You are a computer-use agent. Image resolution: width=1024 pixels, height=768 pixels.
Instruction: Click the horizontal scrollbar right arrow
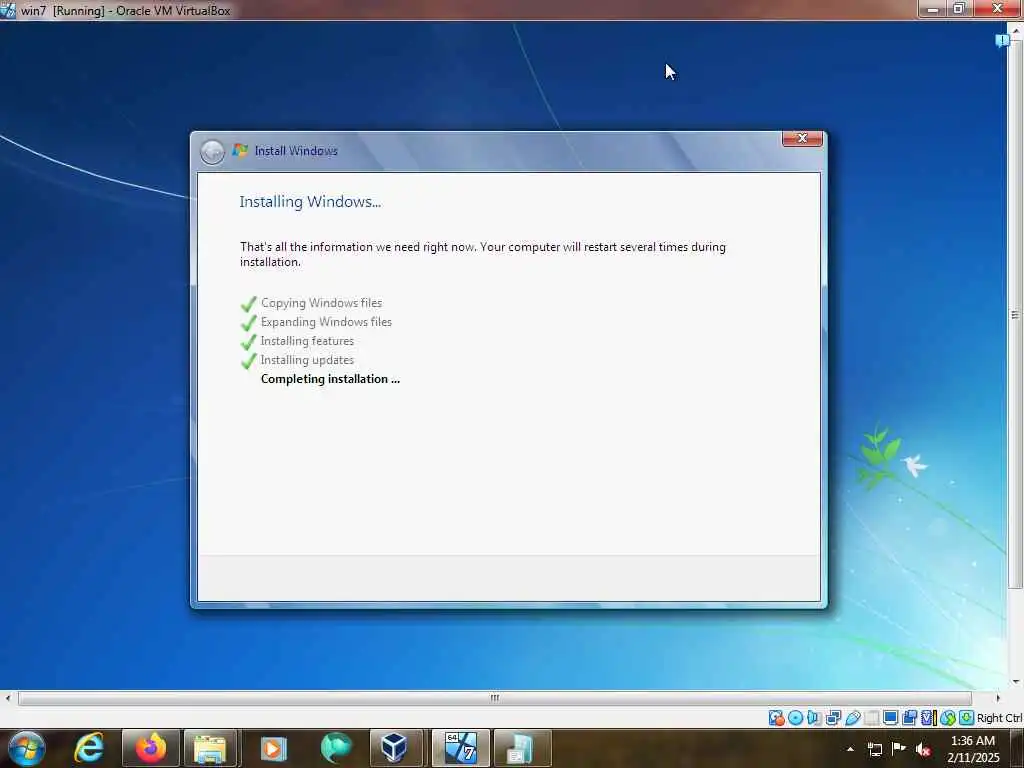[x=998, y=698]
